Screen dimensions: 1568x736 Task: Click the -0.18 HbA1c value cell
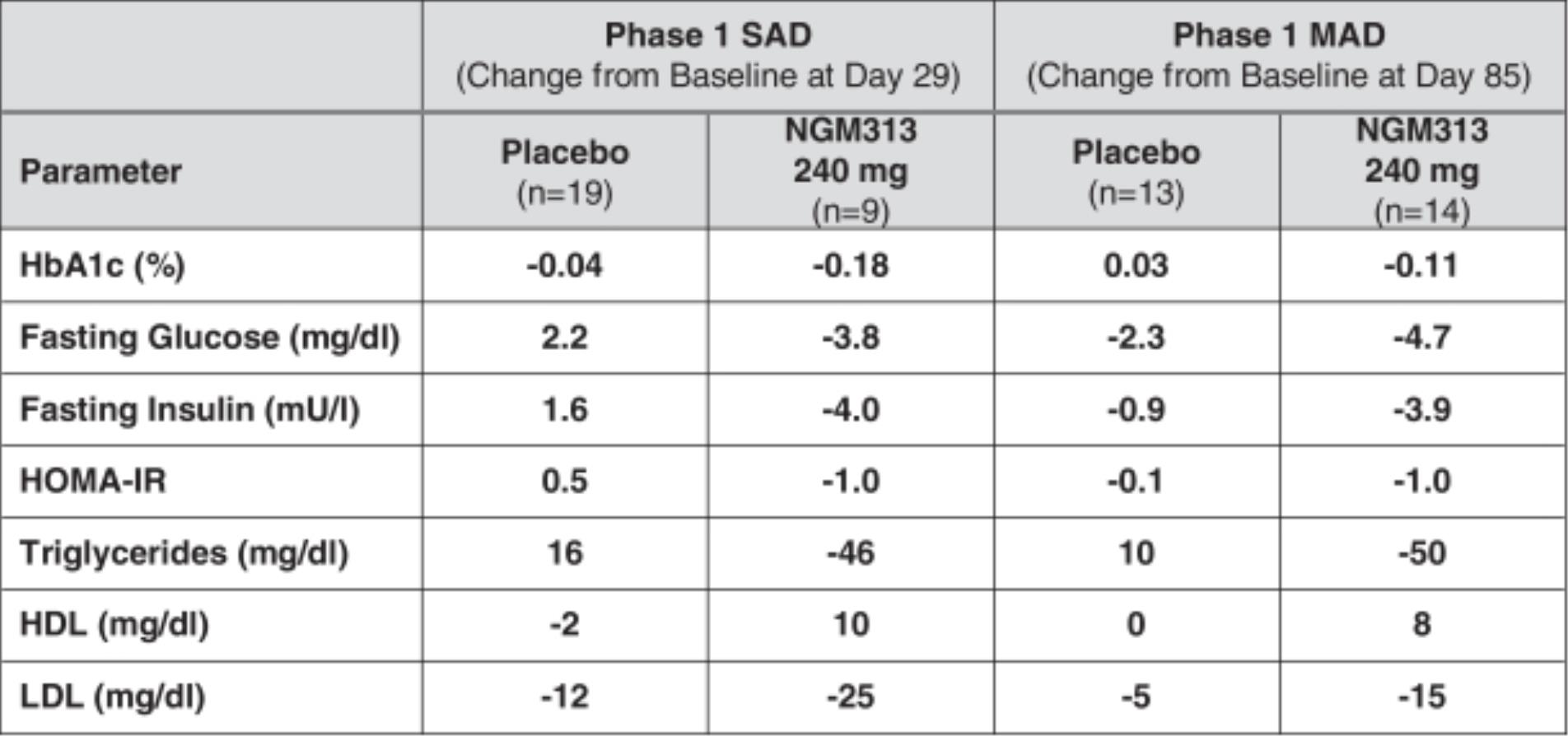(x=851, y=266)
